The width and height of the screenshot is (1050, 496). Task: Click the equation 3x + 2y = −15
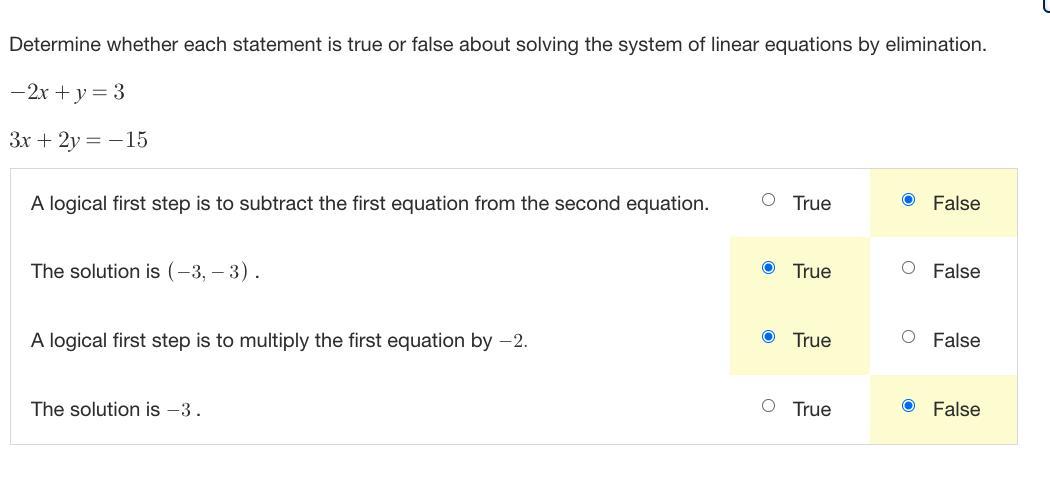78,141
